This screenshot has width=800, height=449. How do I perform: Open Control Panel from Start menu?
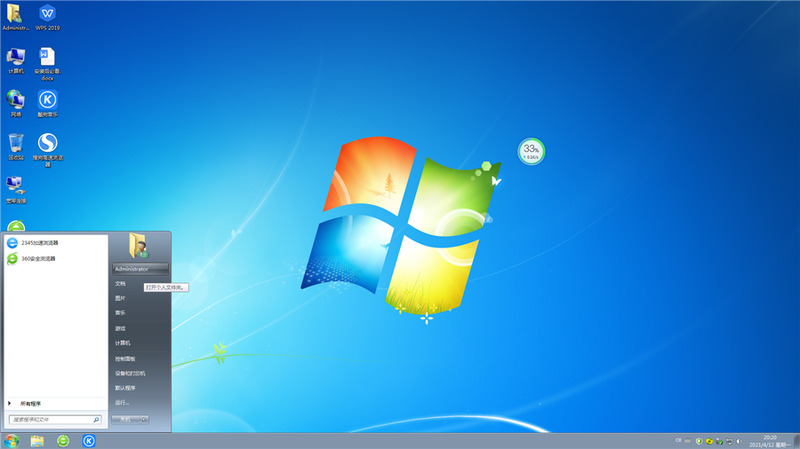125,357
